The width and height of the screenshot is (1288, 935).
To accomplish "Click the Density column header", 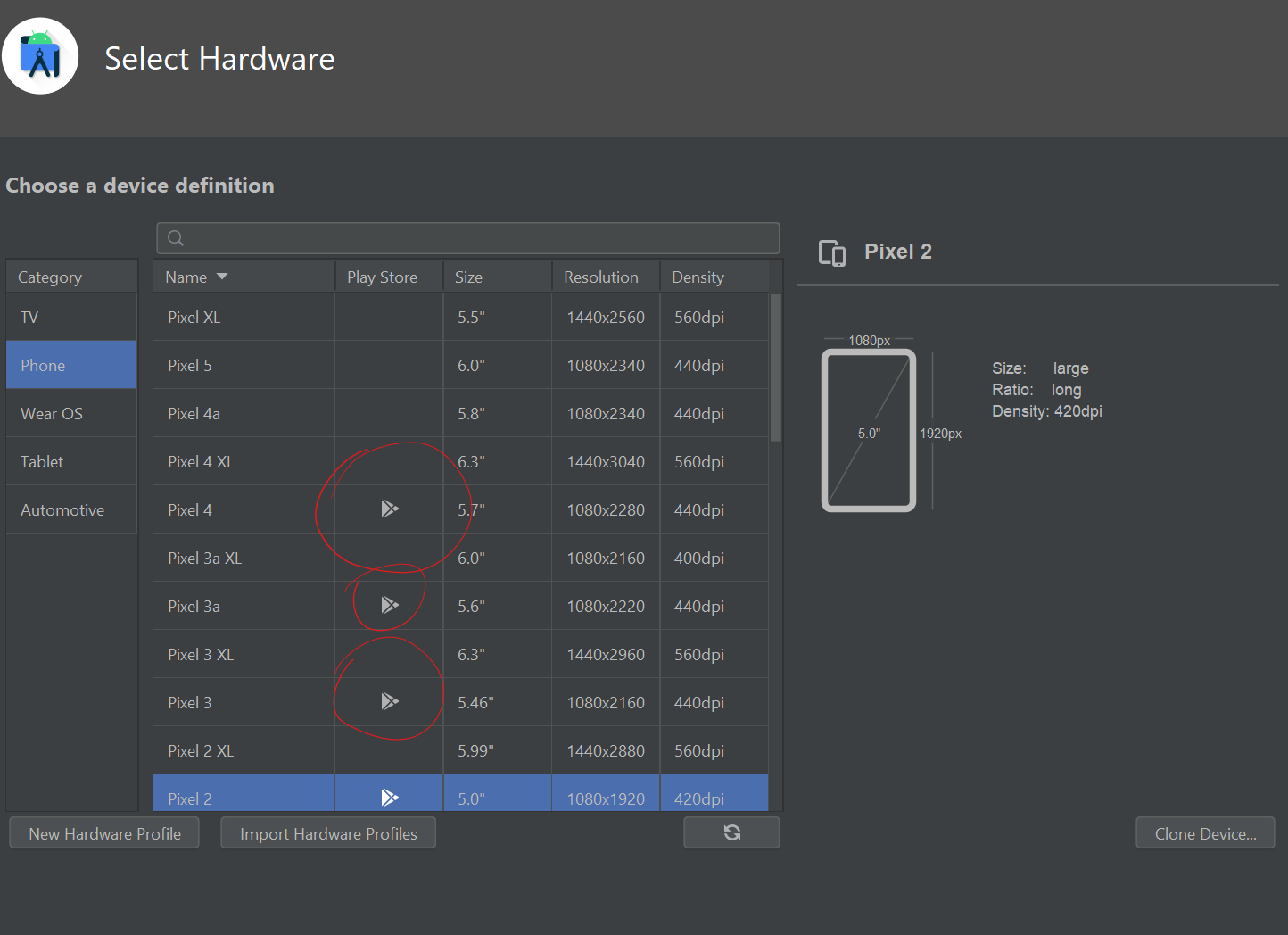I will [x=714, y=277].
